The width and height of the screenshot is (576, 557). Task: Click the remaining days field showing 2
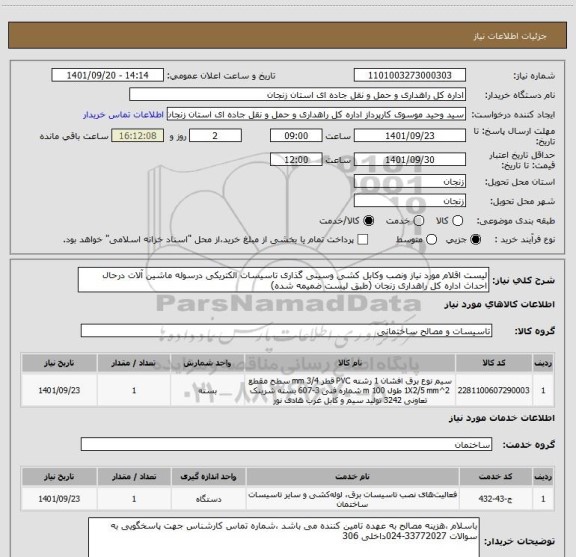click(215, 136)
